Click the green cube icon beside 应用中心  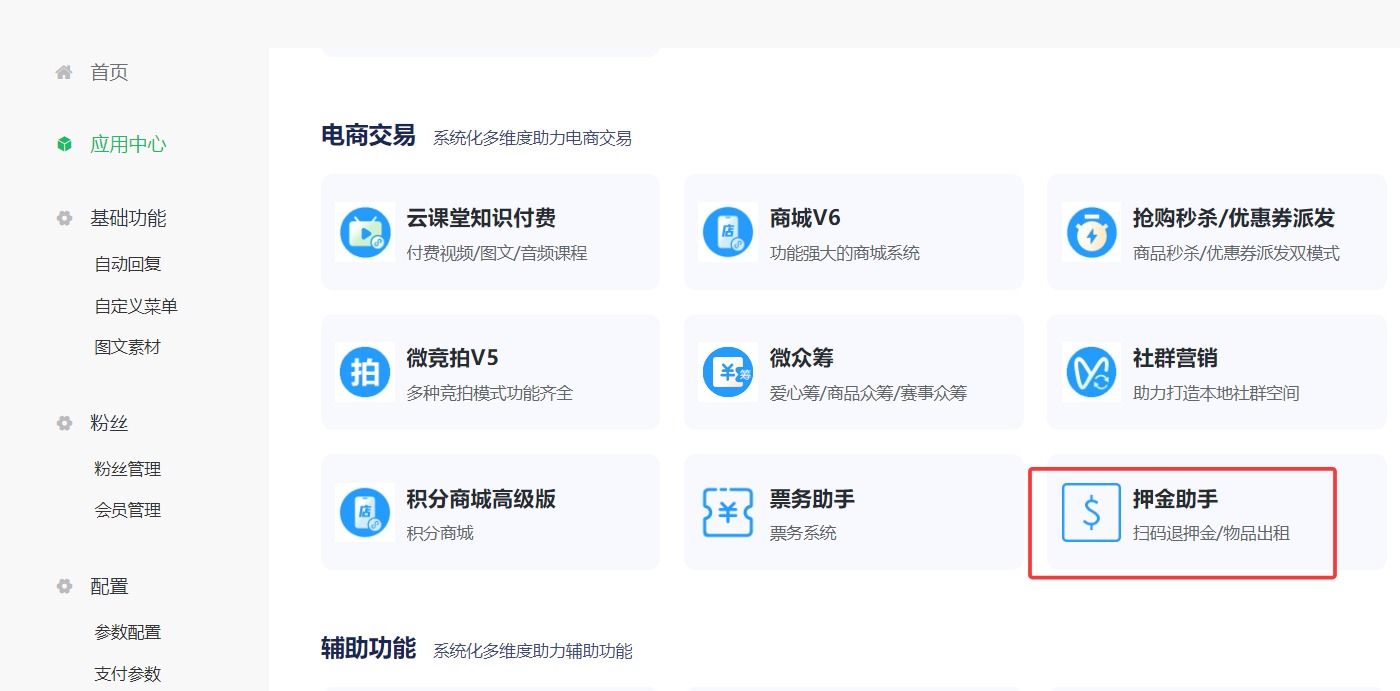63,144
